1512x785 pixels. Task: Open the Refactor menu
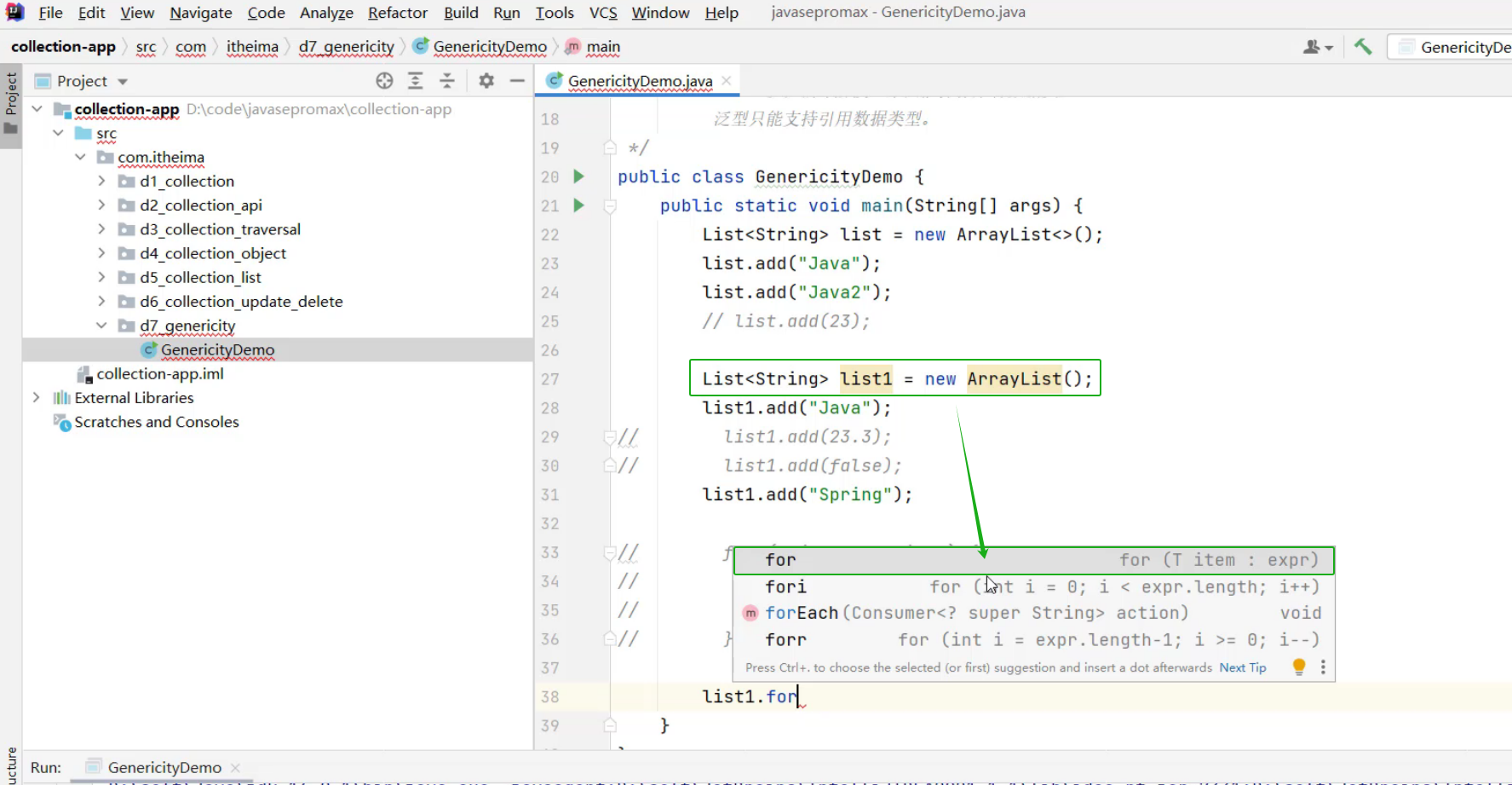(x=398, y=13)
